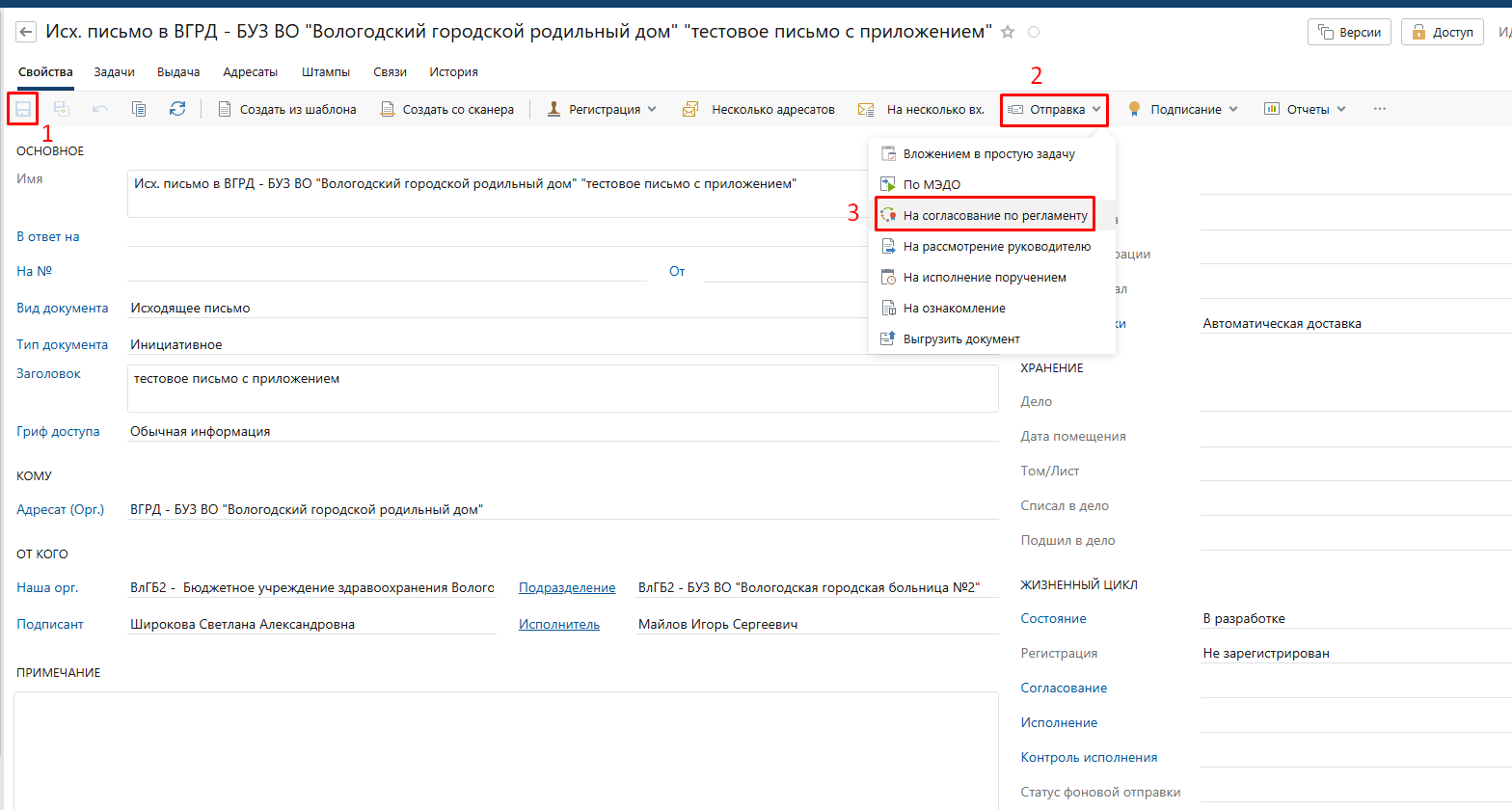Click the copy document icon
Image resolution: width=1512 pixels, height=810 pixels.
coord(139,109)
